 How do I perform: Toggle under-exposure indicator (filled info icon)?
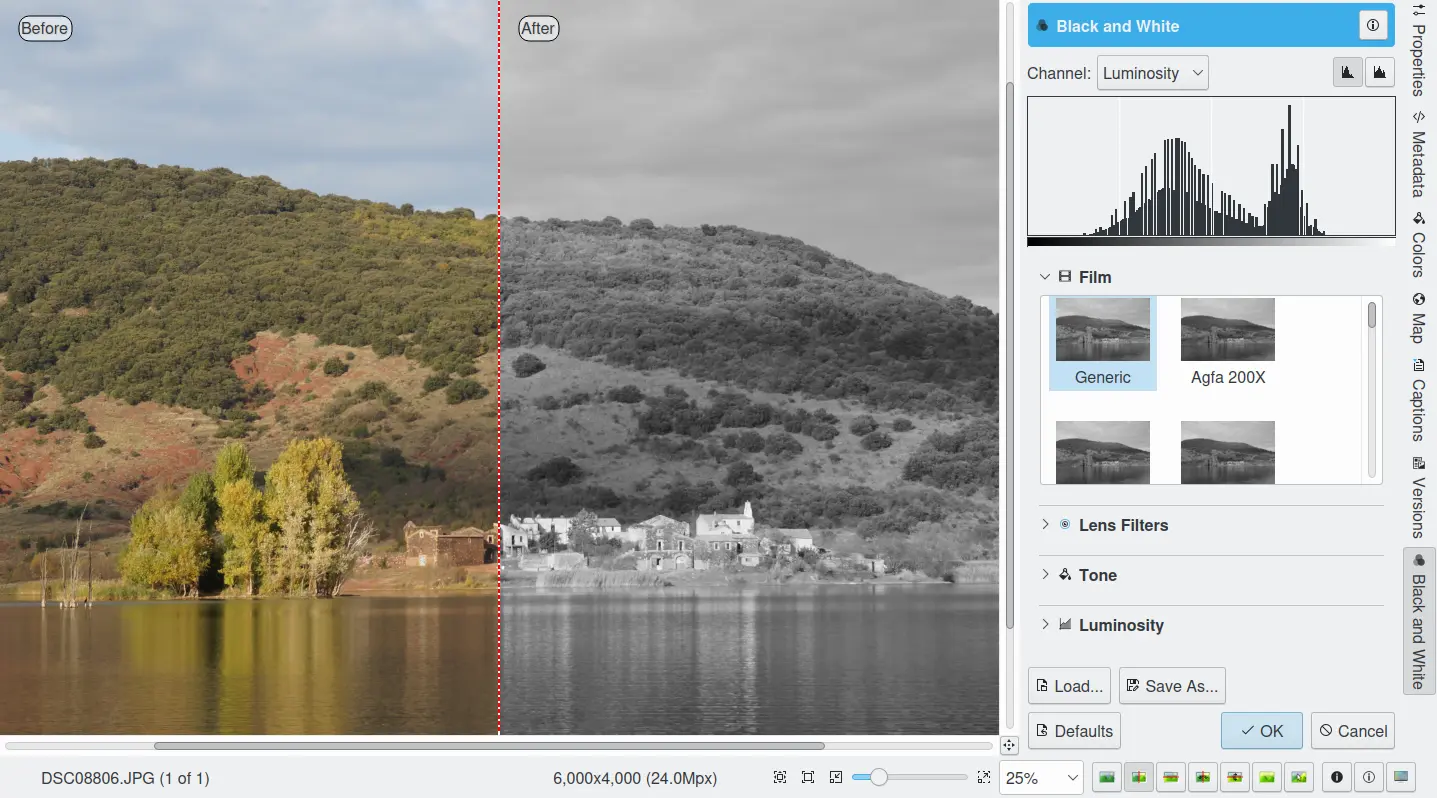(x=1337, y=777)
